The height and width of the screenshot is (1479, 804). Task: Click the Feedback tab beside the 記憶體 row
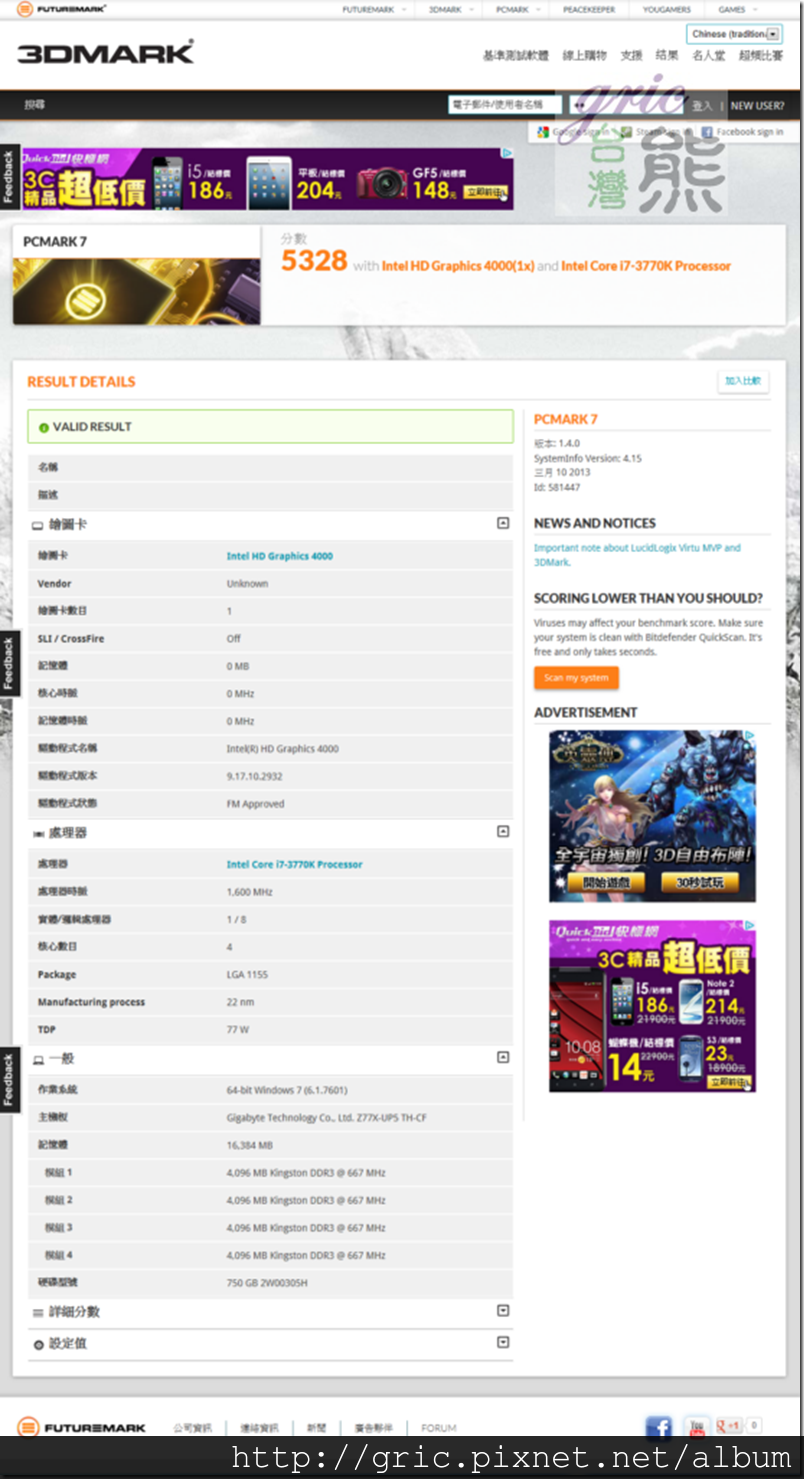(9, 664)
